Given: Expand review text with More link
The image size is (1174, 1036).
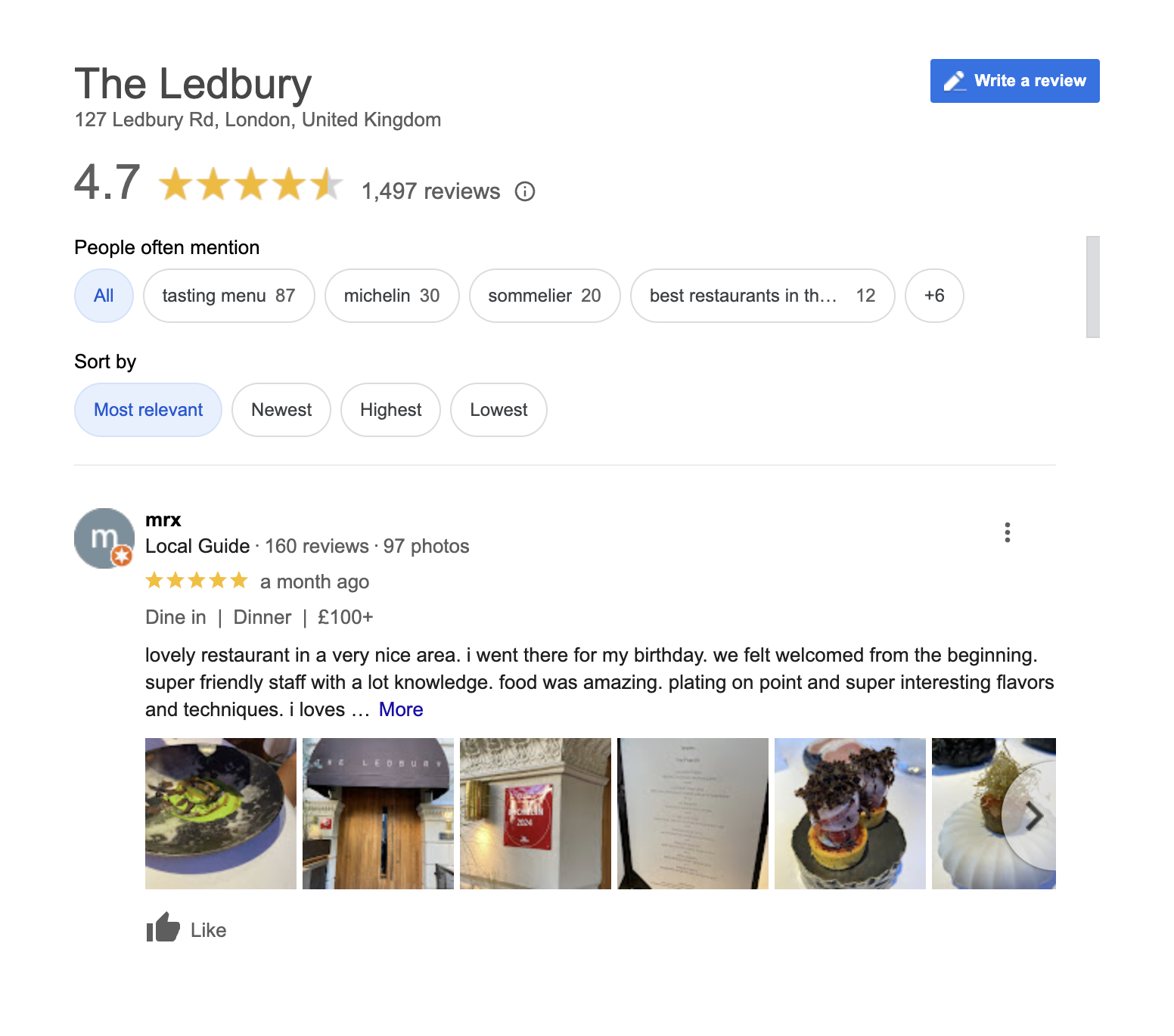Looking at the screenshot, I should click(401, 709).
